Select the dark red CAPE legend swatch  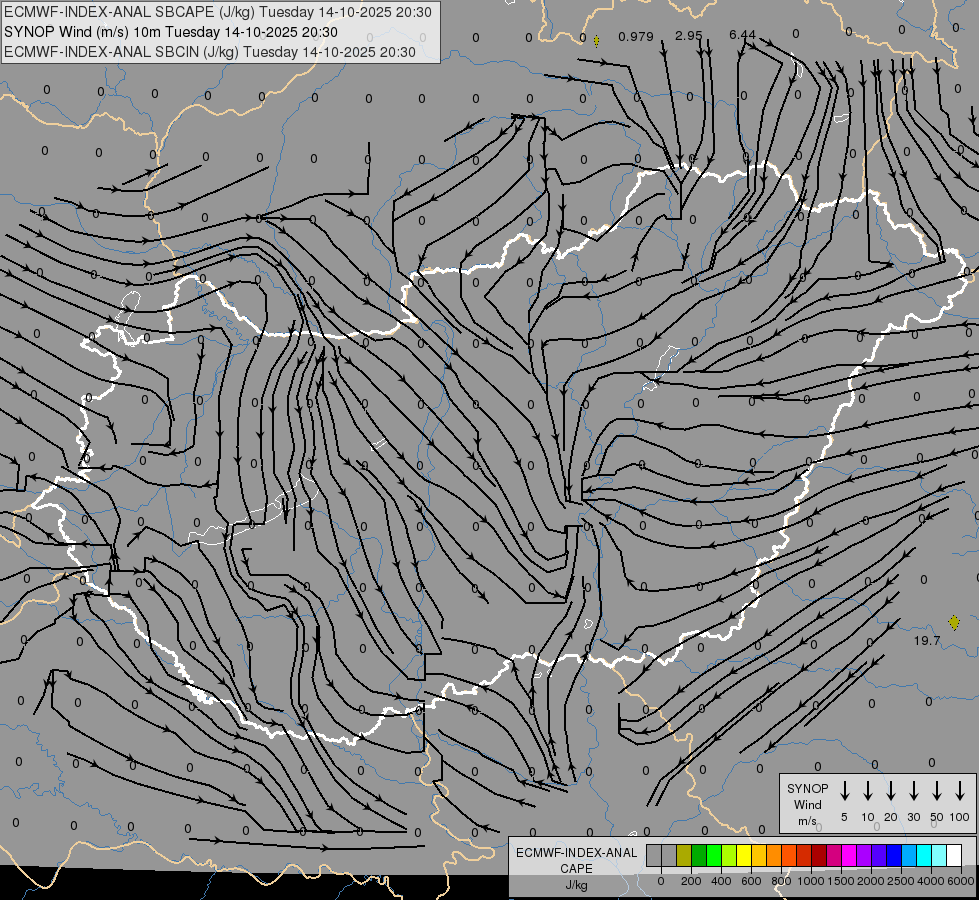pyautogui.click(x=819, y=855)
